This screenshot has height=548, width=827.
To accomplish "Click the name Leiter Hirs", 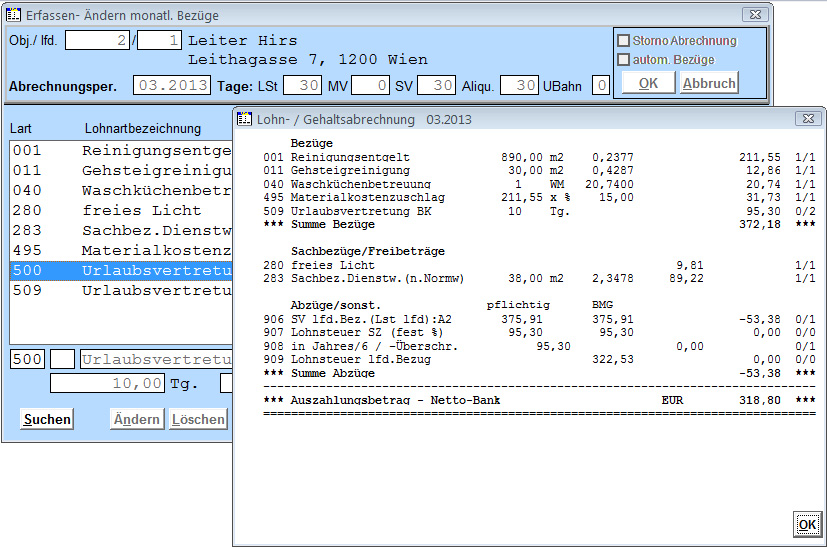I will [243, 40].
